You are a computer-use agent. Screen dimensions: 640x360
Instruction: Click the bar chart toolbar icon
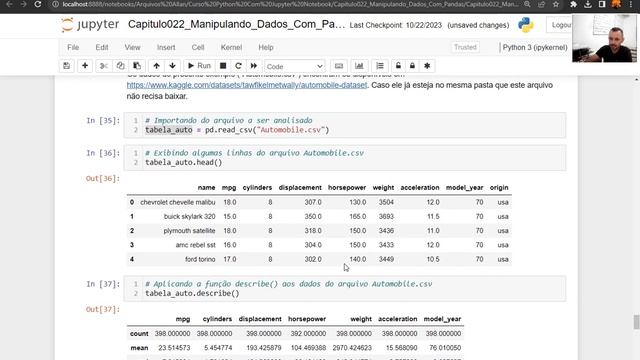coord(359,66)
